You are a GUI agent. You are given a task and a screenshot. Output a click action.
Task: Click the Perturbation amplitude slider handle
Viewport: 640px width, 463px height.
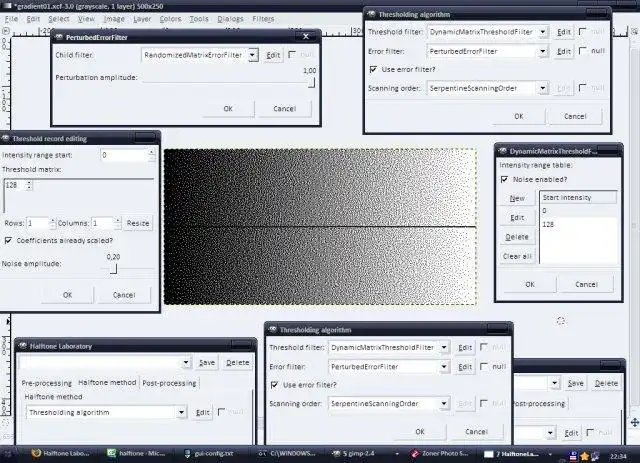[312, 83]
